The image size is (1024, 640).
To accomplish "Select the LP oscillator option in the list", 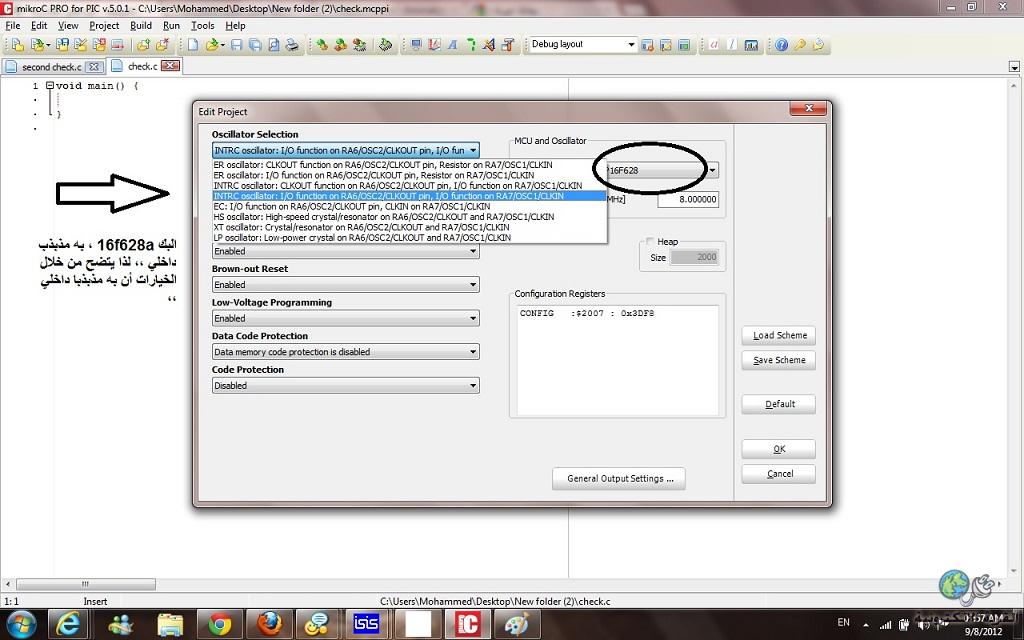I will tap(409, 238).
